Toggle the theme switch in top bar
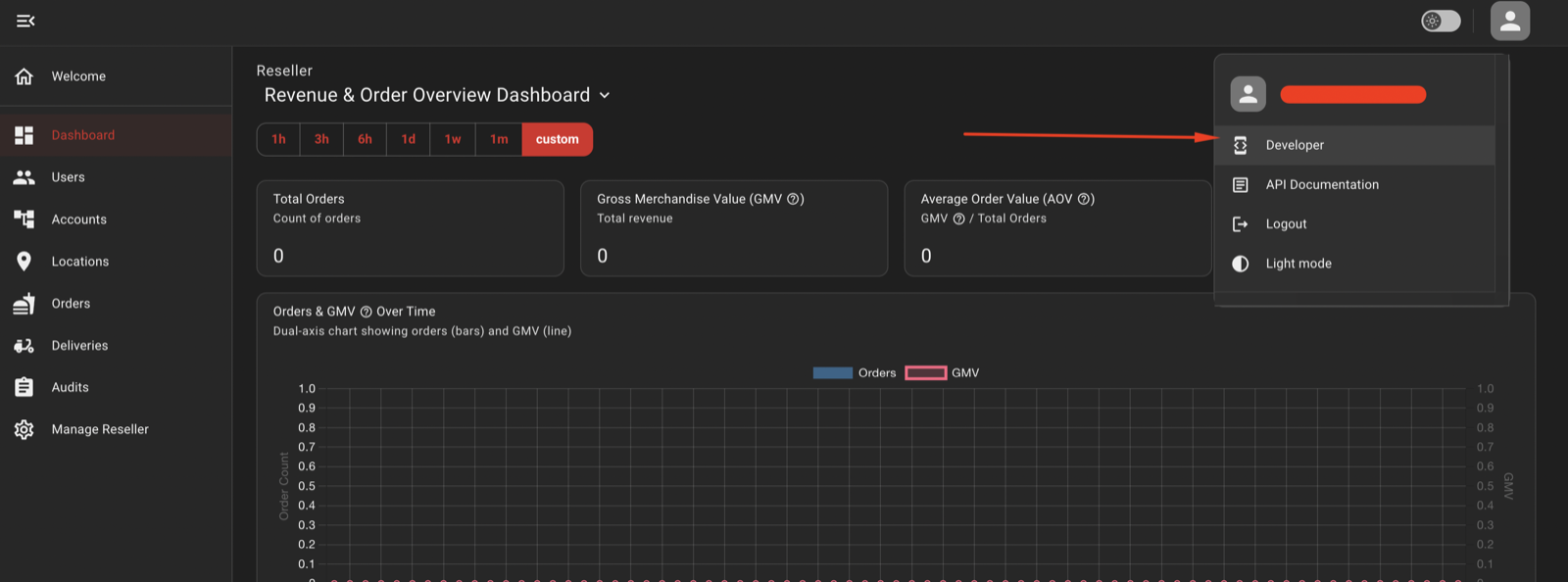 click(x=1441, y=21)
